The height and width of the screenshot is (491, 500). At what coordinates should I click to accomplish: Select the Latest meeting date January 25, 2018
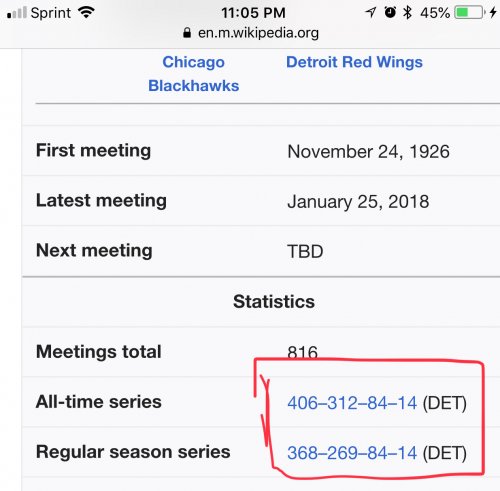[x=358, y=202]
